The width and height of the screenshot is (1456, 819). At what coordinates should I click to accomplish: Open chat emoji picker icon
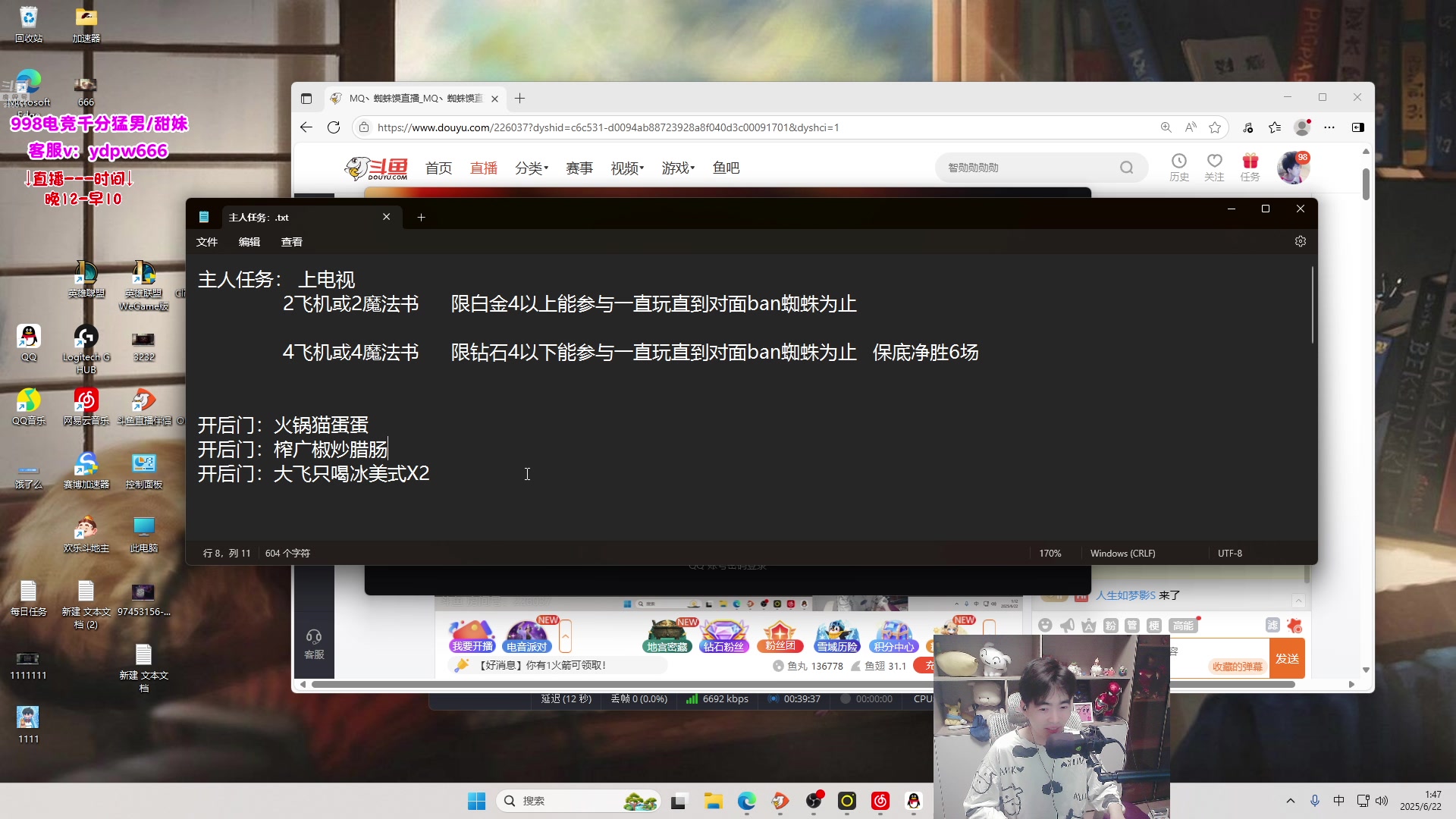(1045, 626)
